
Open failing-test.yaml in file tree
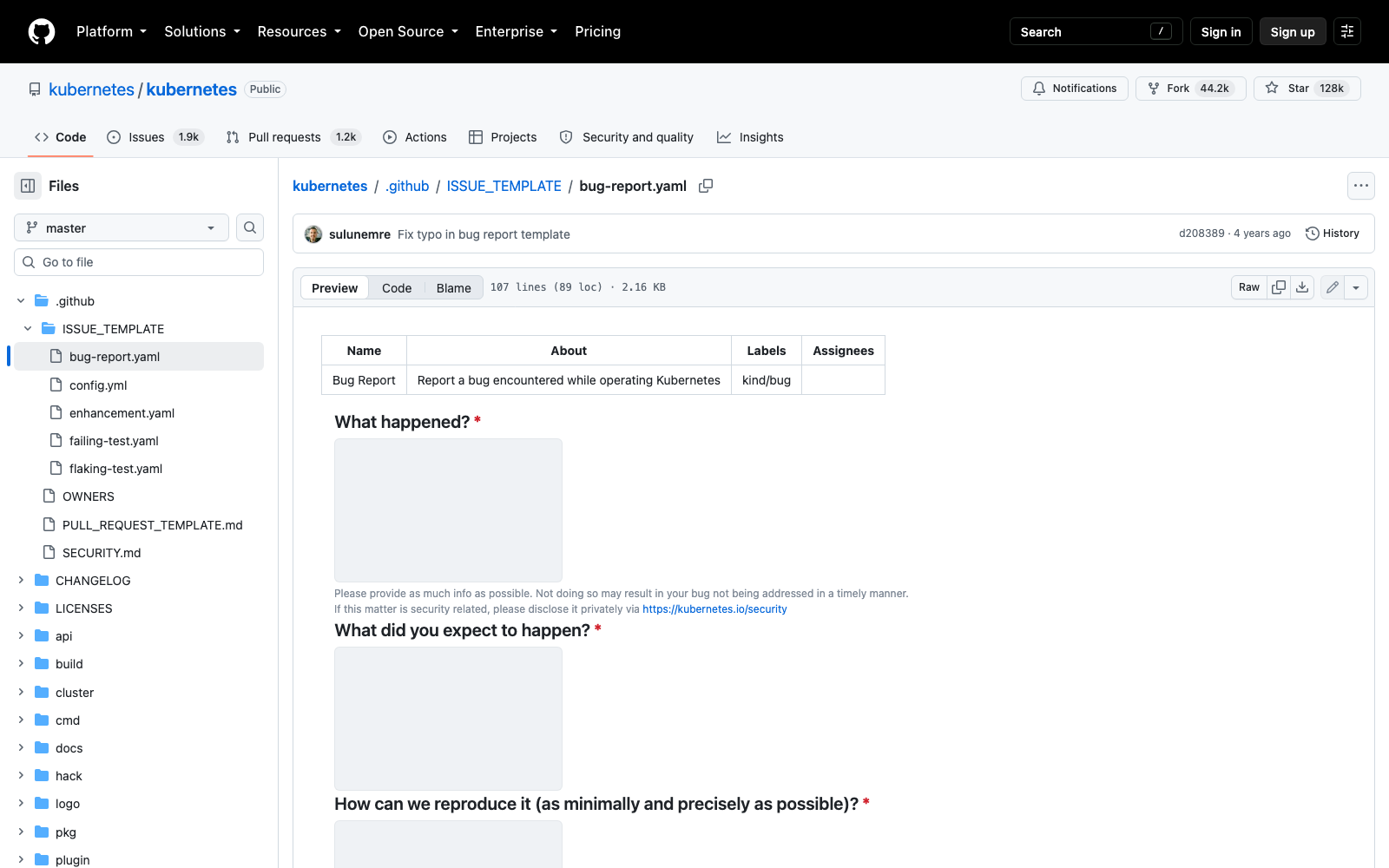[139, 440]
